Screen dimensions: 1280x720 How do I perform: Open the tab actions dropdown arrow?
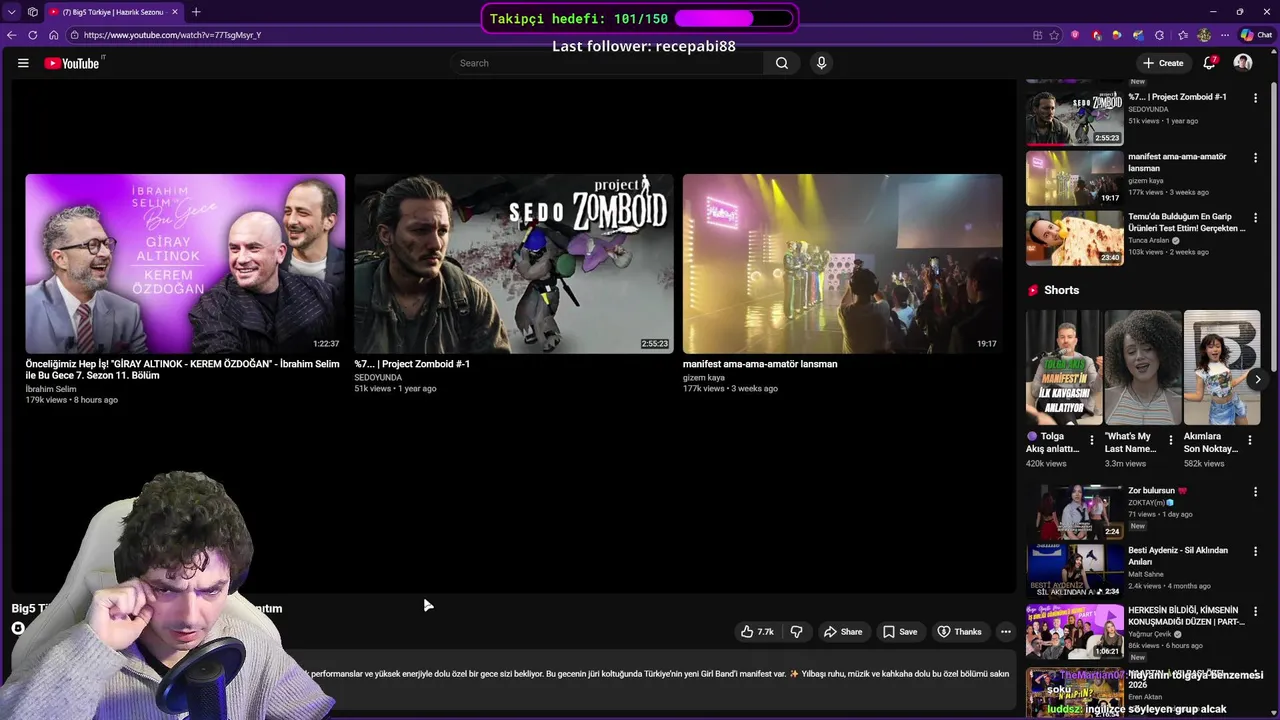[11, 12]
